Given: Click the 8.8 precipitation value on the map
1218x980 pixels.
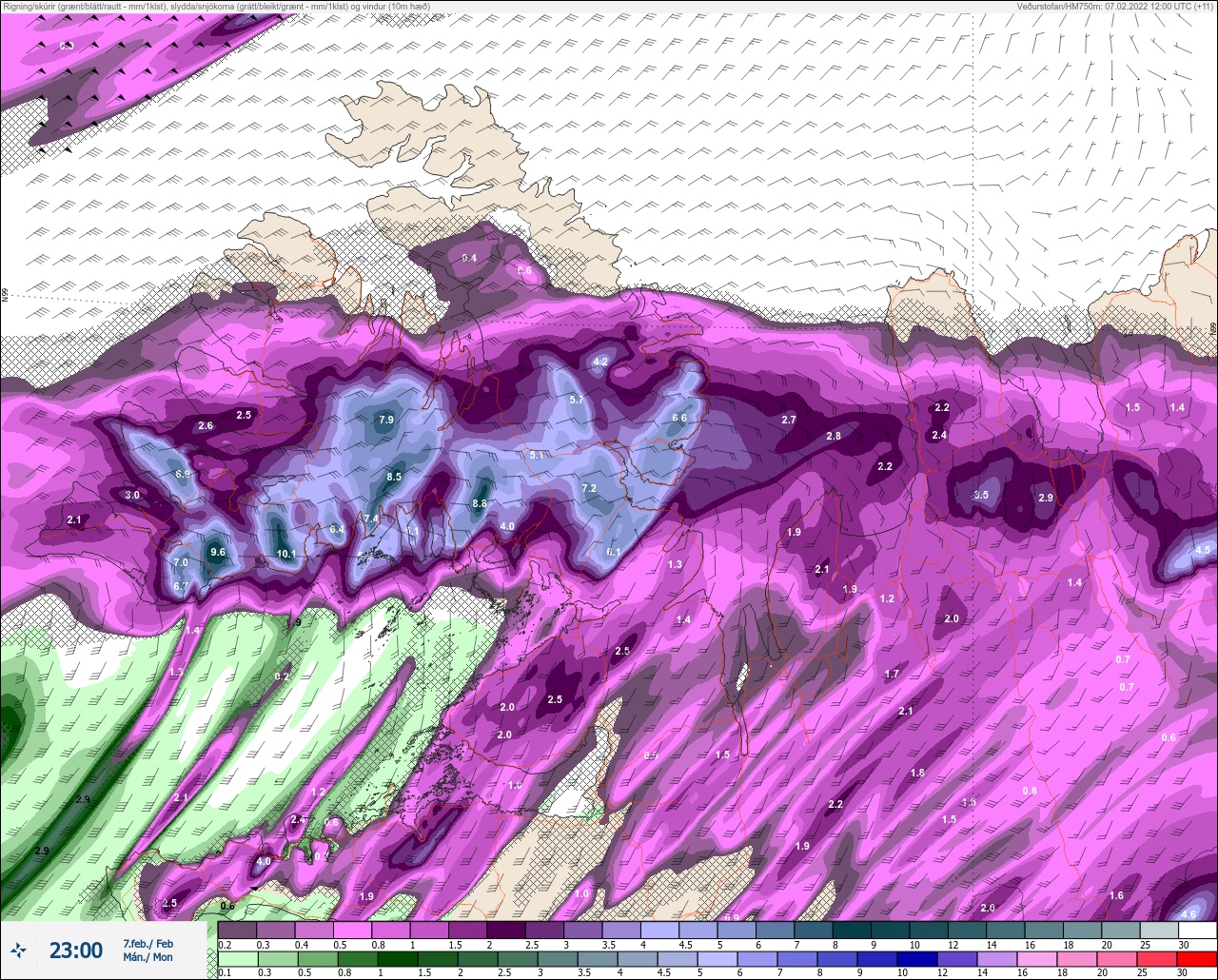Looking at the screenshot, I should coord(480,503).
